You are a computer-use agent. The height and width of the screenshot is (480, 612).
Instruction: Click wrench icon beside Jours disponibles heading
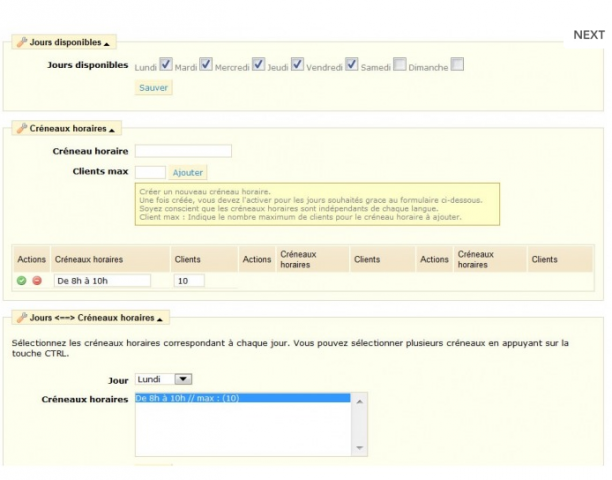click(21, 43)
